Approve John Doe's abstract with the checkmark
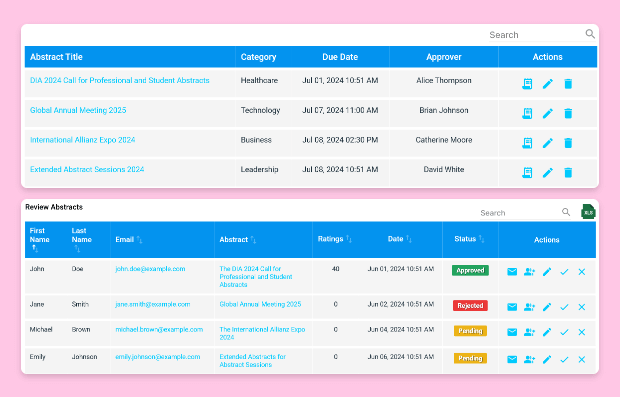620x397 pixels. (564, 272)
